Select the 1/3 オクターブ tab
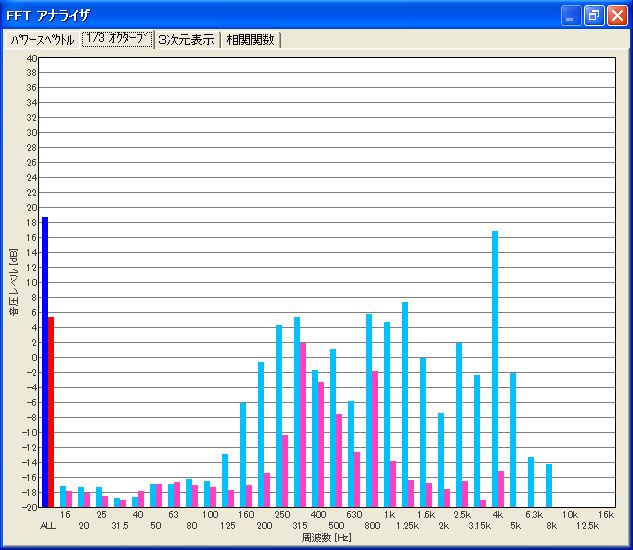 [117, 39]
